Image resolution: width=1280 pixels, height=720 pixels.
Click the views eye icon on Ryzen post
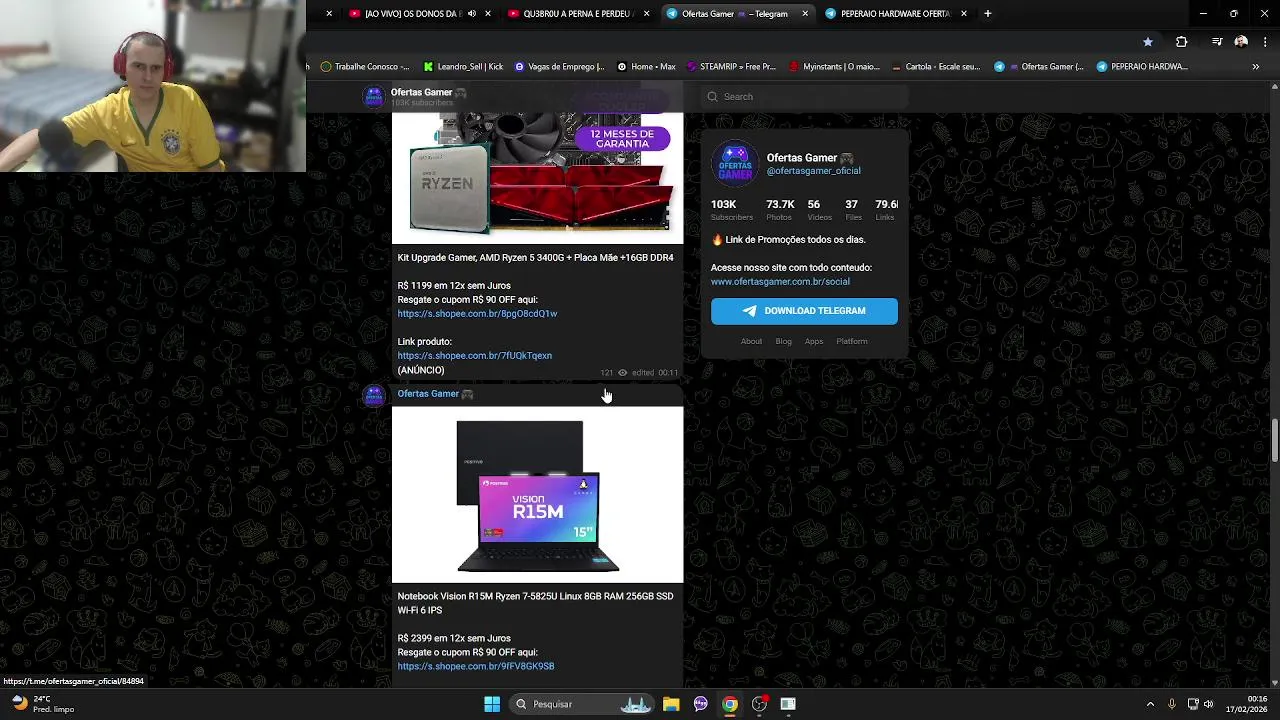coord(622,373)
